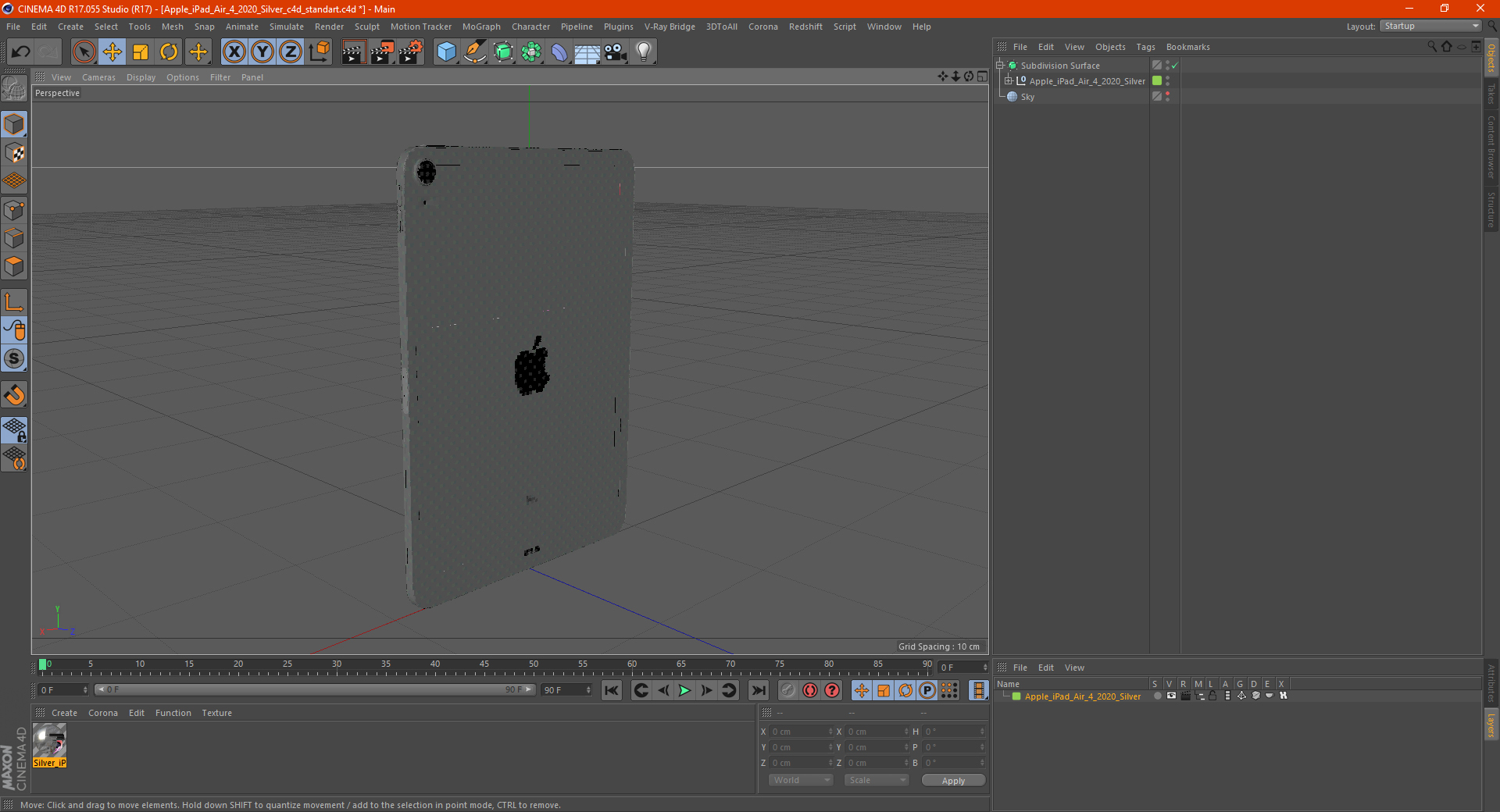This screenshot has width=1500, height=812.
Task: Click Make Editable icon in left toolbar
Action: [x=14, y=88]
